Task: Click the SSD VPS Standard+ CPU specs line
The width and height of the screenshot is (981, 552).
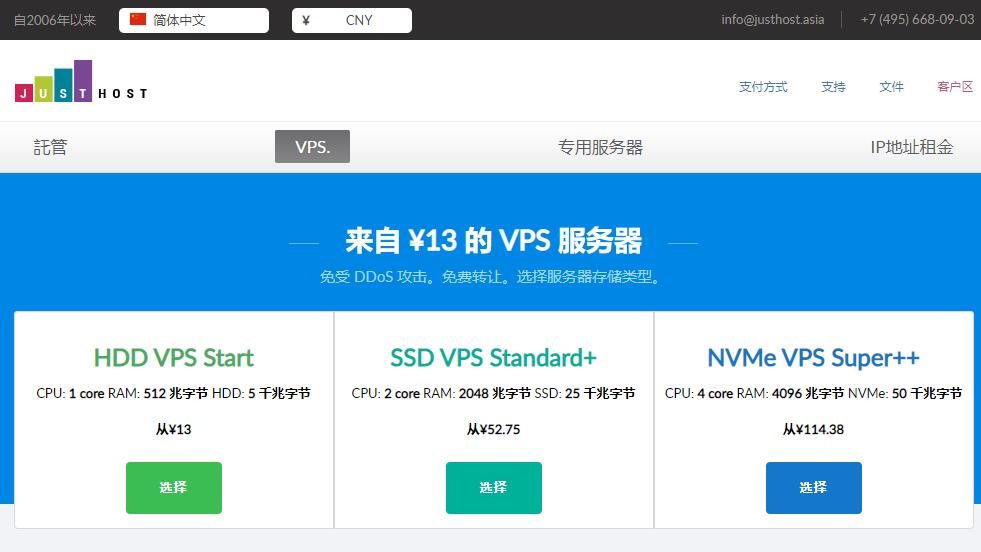Action: click(494, 393)
